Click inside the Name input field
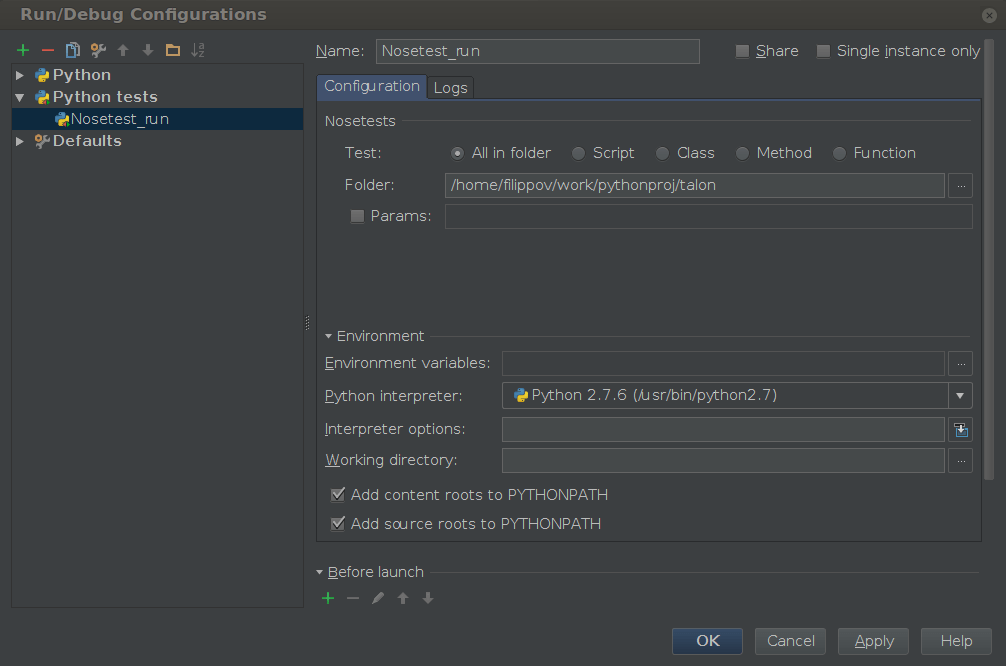Image resolution: width=1006 pixels, height=666 pixels. pyautogui.click(x=537, y=51)
